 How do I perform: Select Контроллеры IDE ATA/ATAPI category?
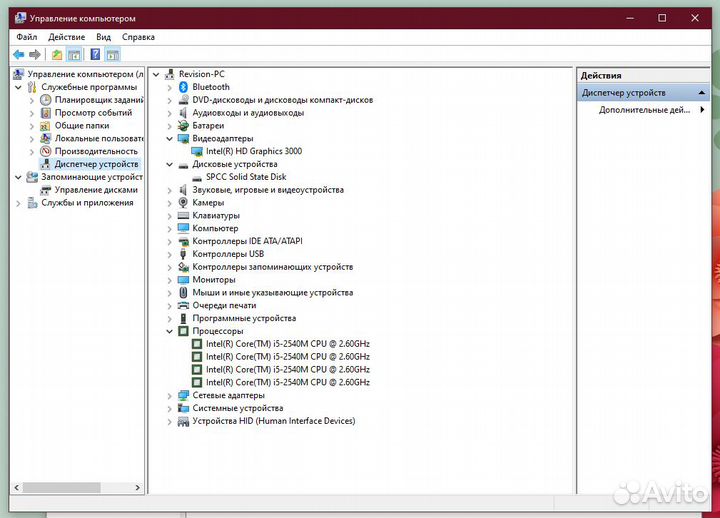[247, 241]
